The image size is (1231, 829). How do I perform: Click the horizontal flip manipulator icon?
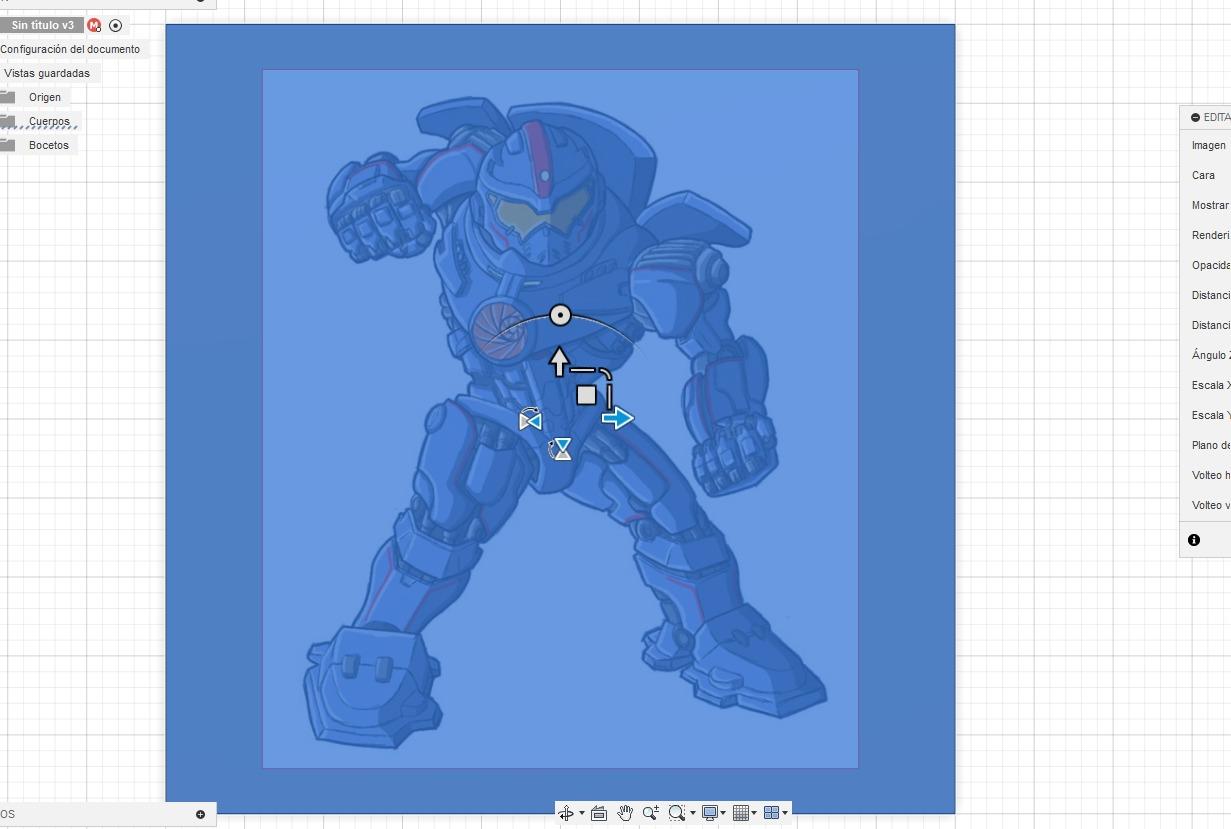coord(530,421)
